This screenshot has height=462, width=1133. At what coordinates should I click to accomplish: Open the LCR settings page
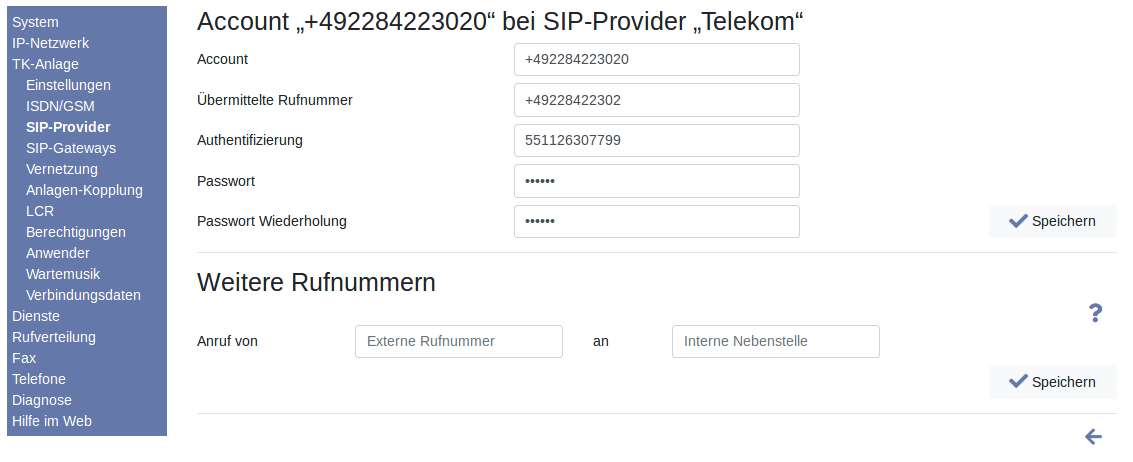pyautogui.click(x=40, y=211)
